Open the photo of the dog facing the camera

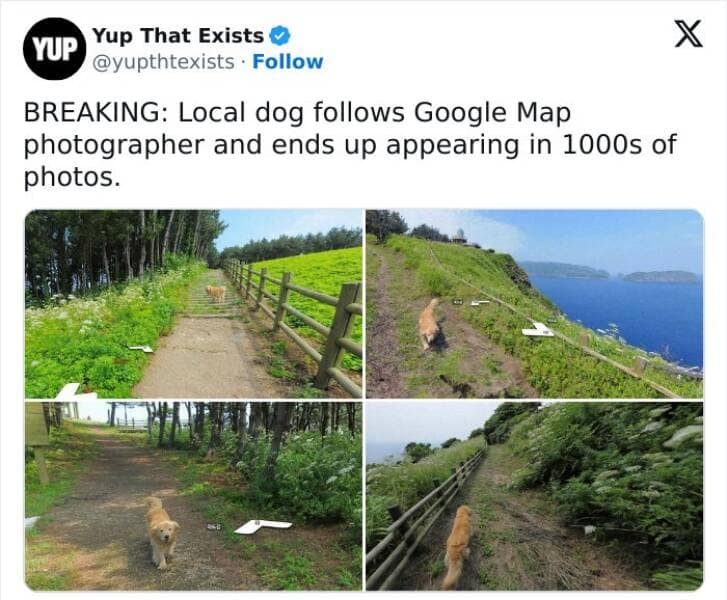(193, 496)
